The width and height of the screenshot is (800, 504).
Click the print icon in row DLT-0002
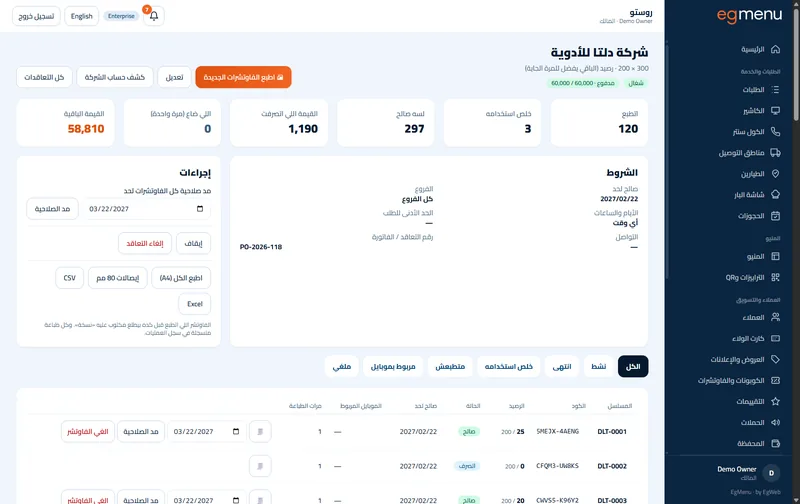click(x=260, y=466)
